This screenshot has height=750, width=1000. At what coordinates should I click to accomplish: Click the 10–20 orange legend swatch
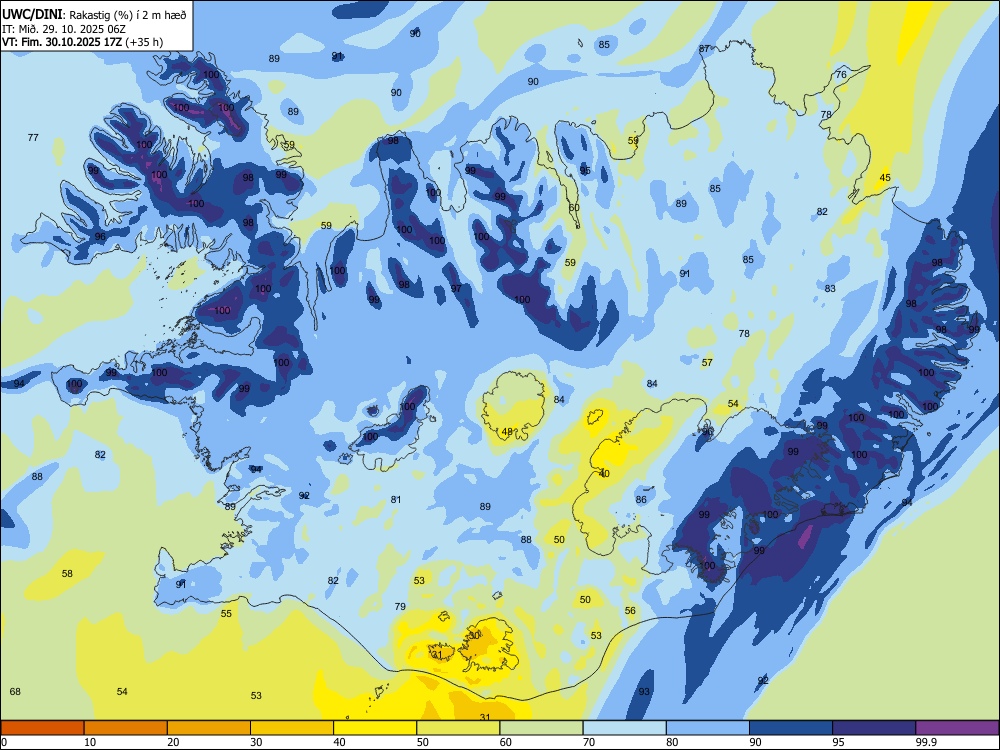click(x=126, y=728)
